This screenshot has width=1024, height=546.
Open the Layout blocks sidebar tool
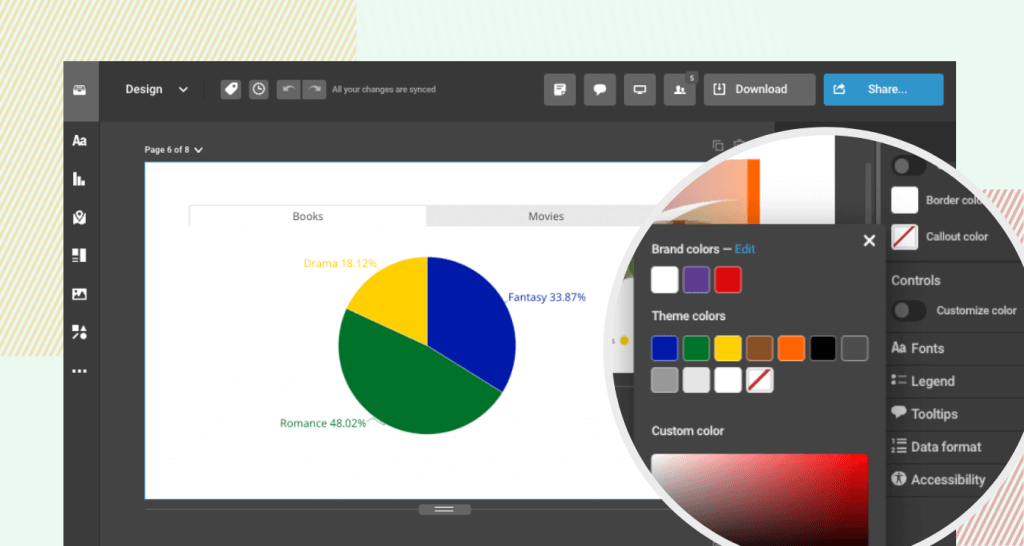tap(80, 255)
